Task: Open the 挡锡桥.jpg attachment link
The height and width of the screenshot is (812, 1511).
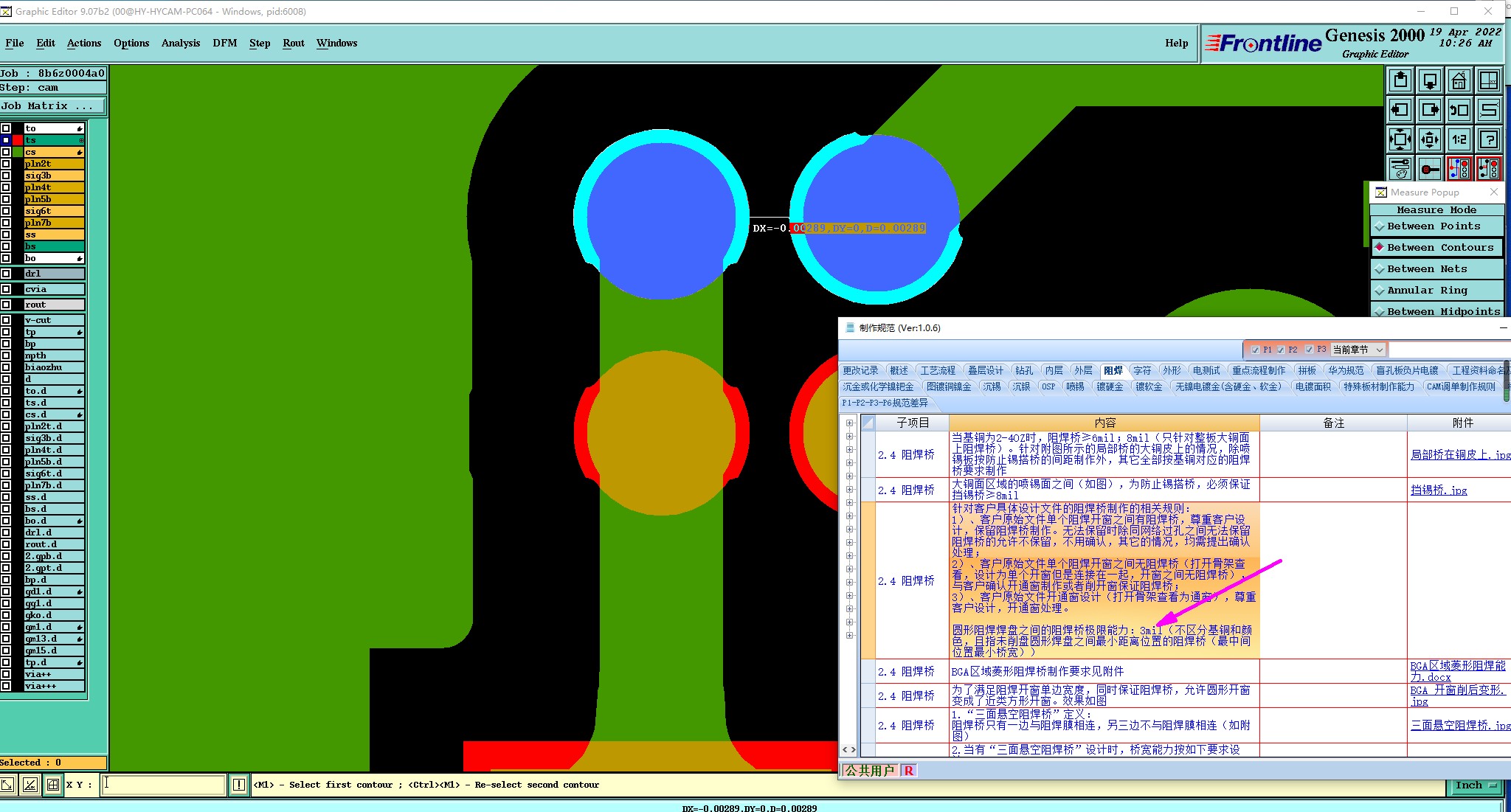Action: [1438, 490]
